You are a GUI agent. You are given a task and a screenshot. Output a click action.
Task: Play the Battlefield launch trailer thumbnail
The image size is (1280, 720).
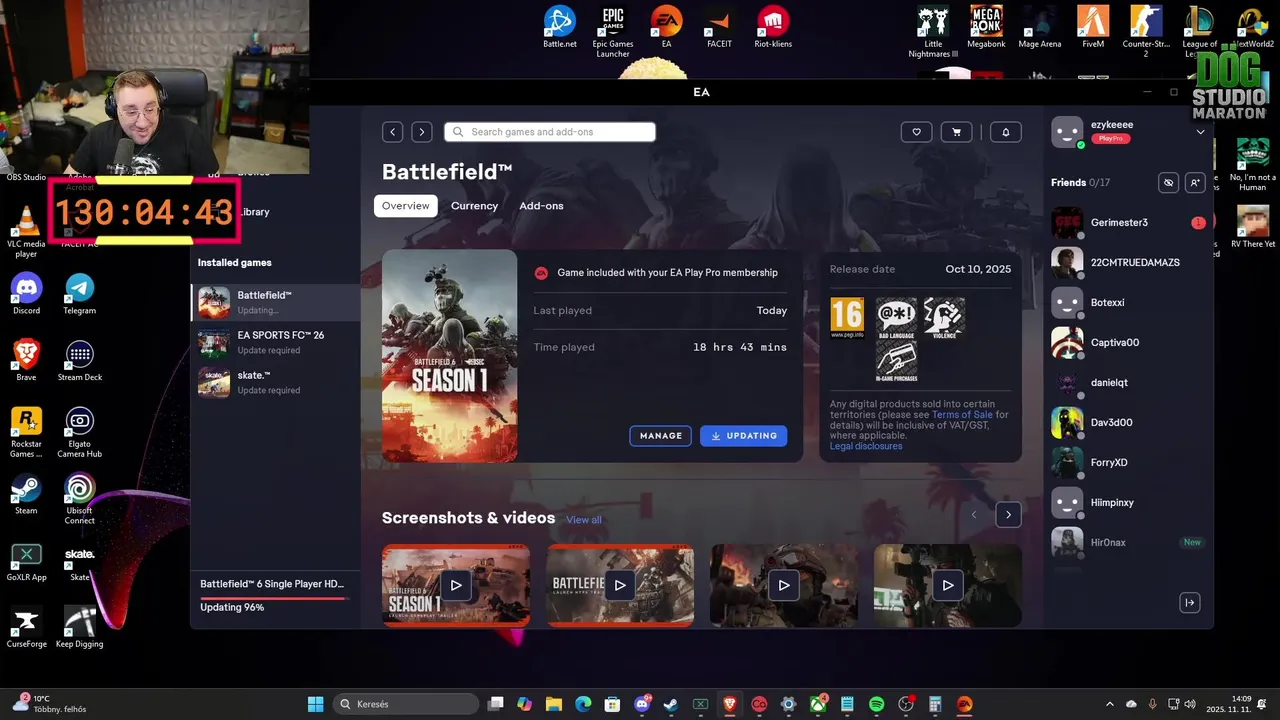click(620, 585)
